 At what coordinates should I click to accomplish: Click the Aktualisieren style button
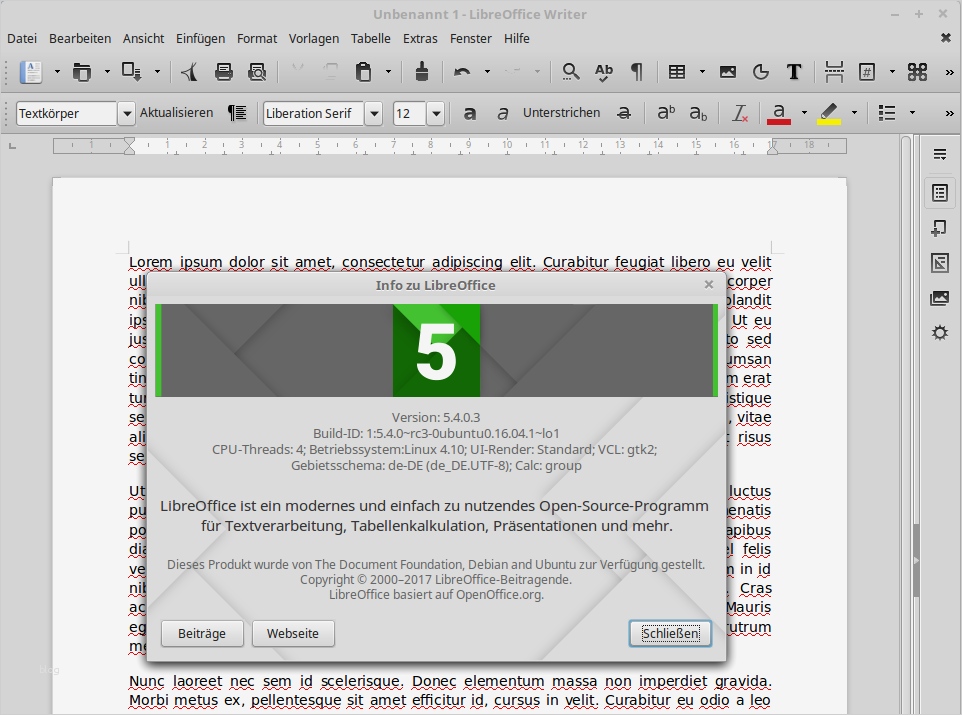pyautogui.click(x=177, y=113)
